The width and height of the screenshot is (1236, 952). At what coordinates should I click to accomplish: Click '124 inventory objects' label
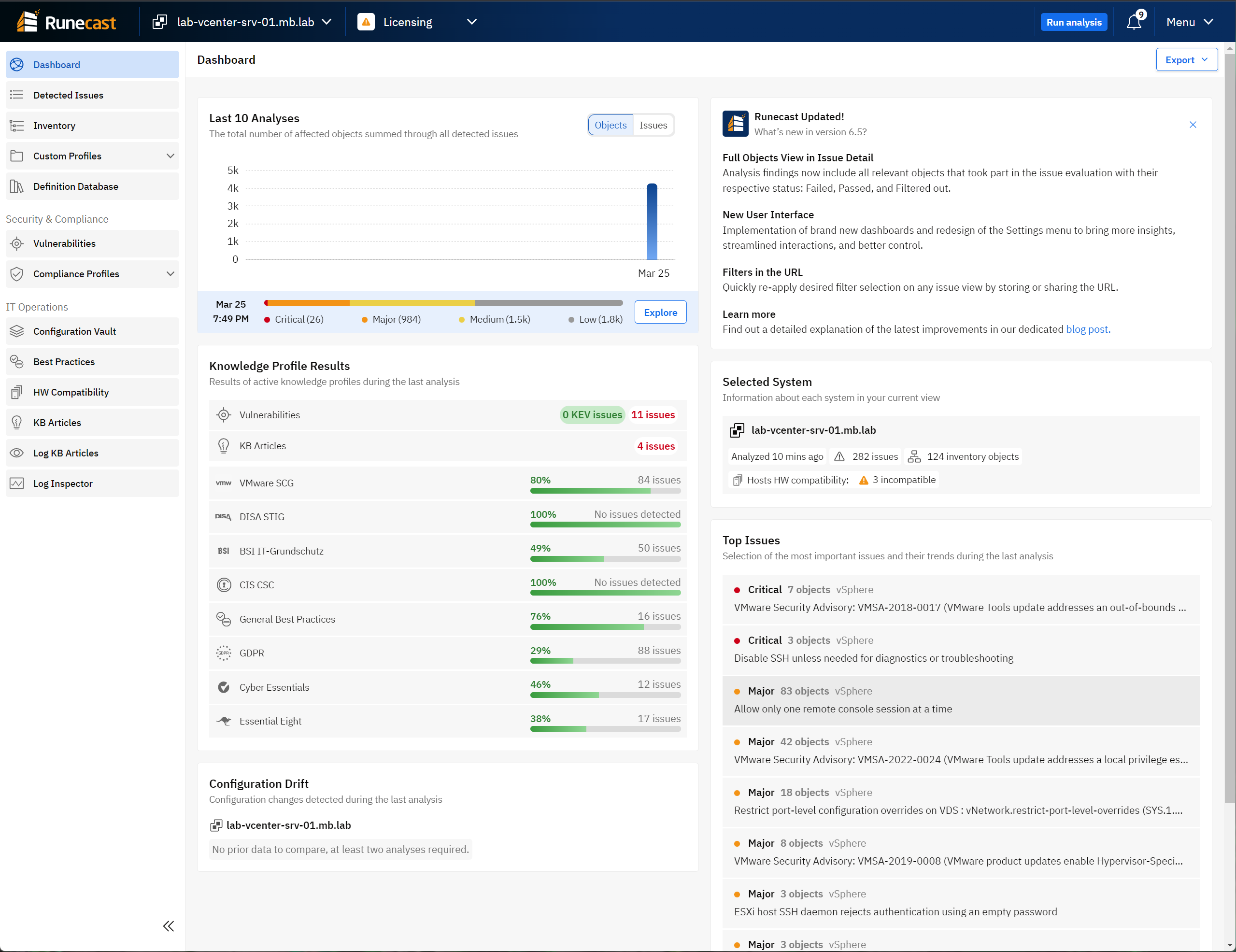coord(963,457)
